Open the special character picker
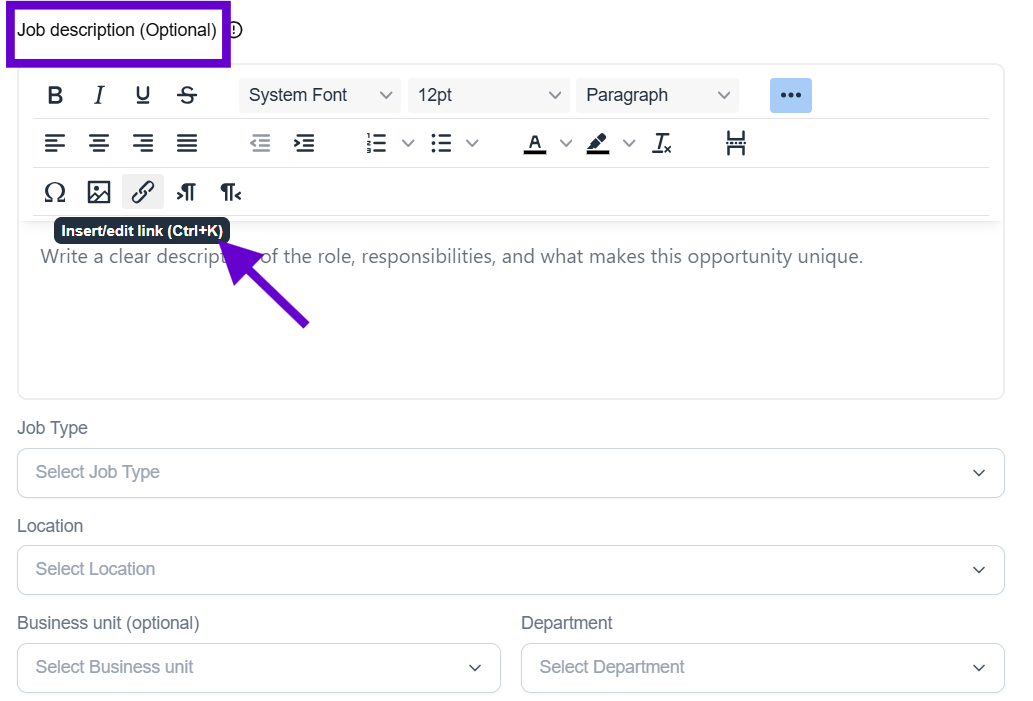 55,192
